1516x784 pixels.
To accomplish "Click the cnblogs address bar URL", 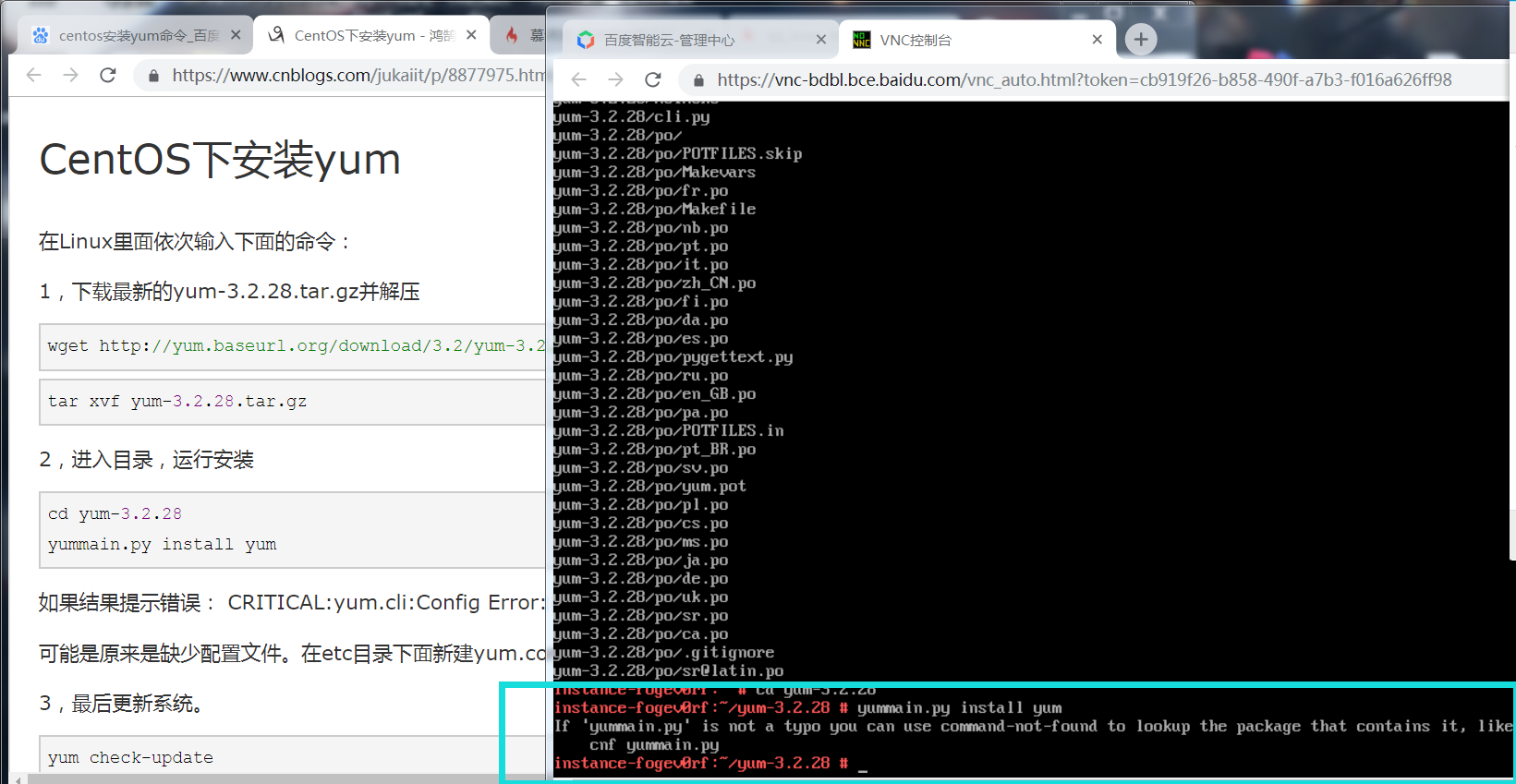I will tap(358, 75).
